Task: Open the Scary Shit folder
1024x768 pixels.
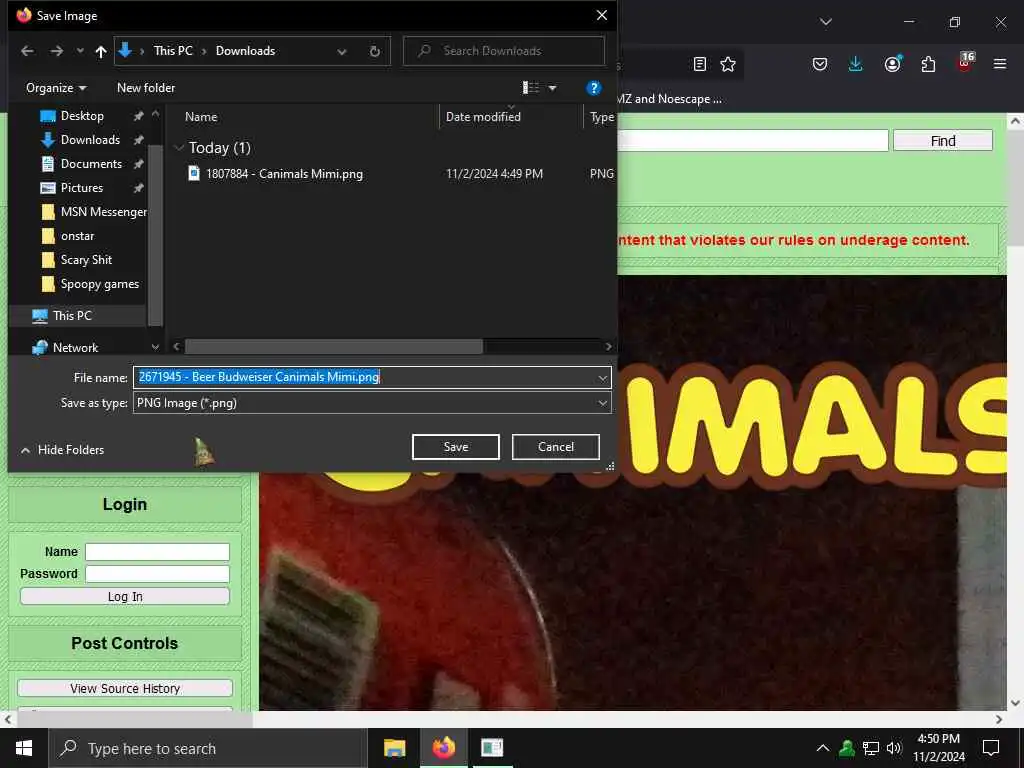Action: [x=86, y=260]
